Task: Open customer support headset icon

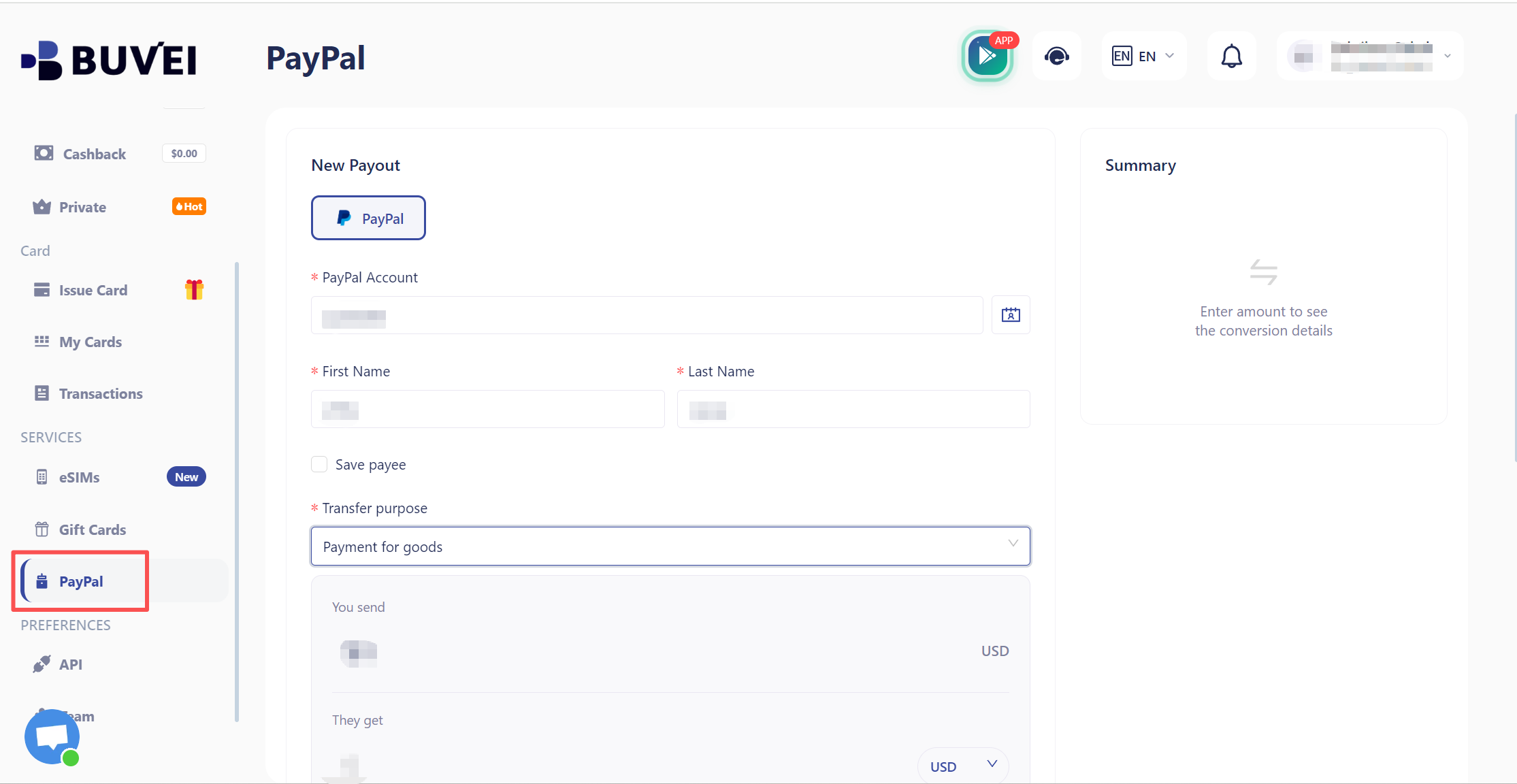Action: click(1056, 56)
